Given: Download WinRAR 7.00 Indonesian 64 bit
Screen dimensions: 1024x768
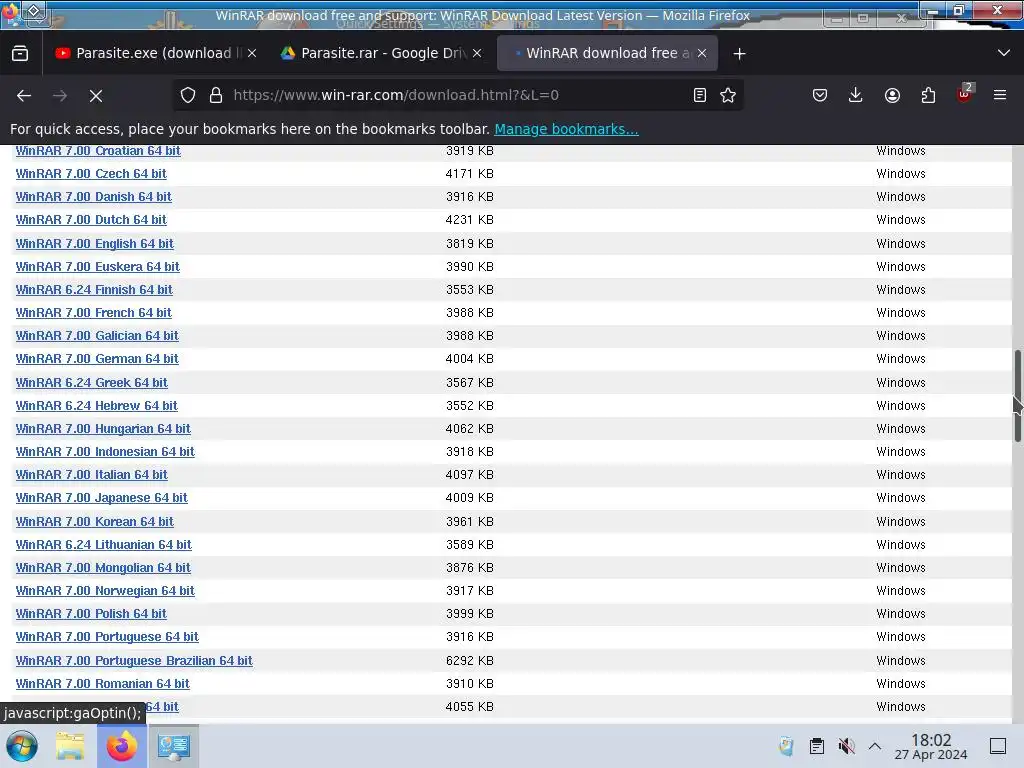Looking at the screenshot, I should (x=105, y=451).
